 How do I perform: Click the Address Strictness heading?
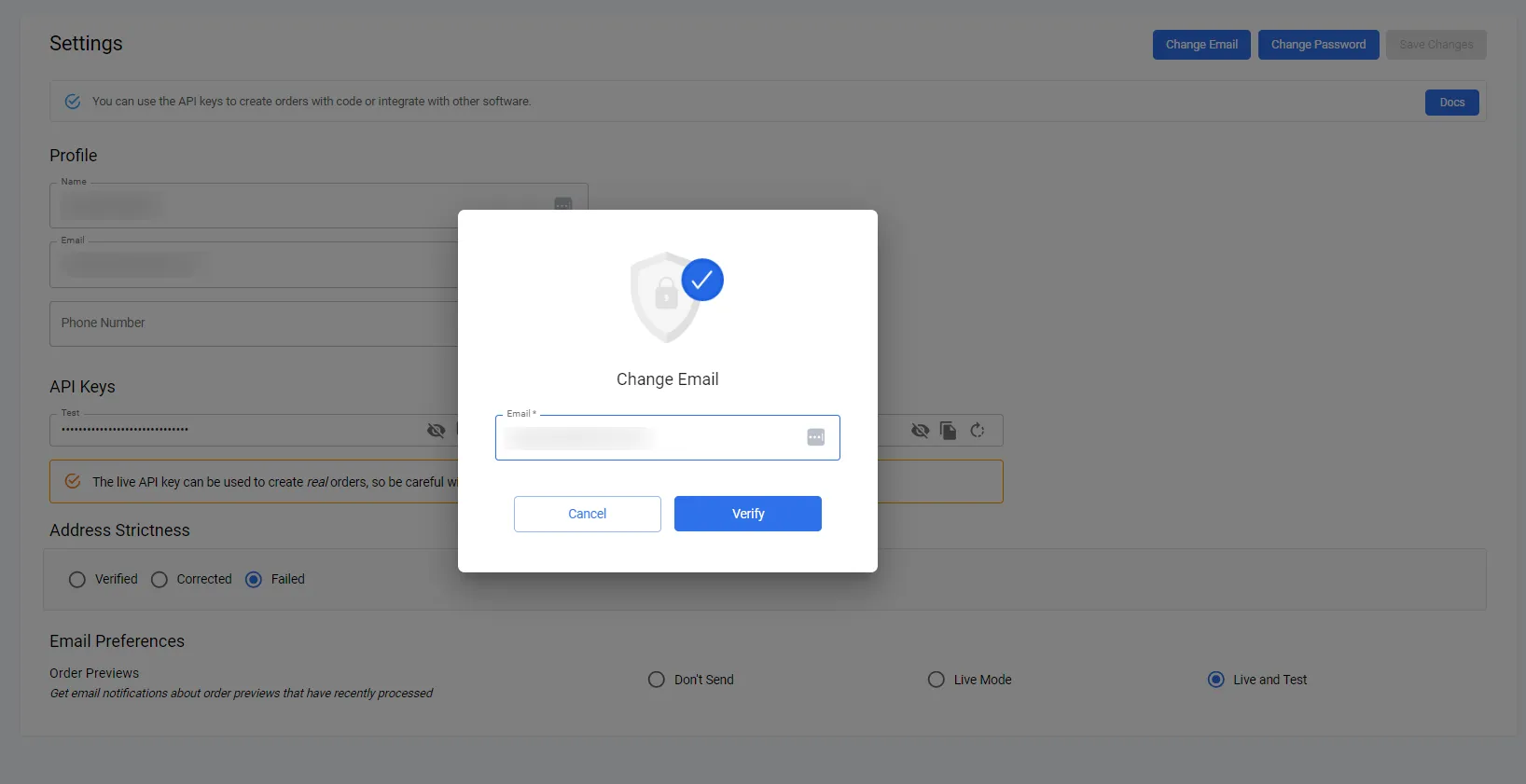tap(119, 530)
